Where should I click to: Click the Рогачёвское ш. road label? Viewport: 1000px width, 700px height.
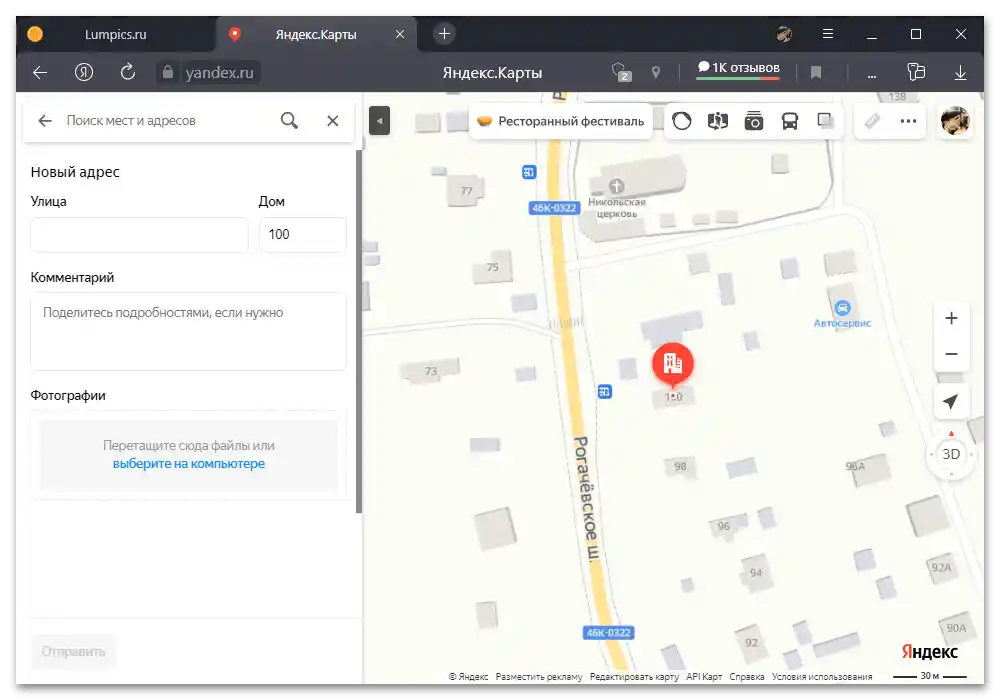(587, 499)
